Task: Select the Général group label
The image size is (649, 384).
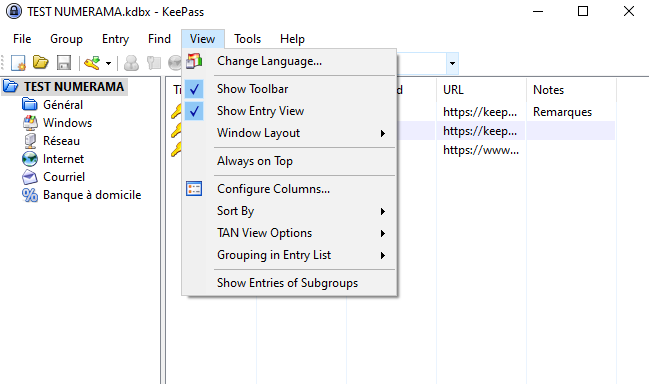Action: (63, 105)
